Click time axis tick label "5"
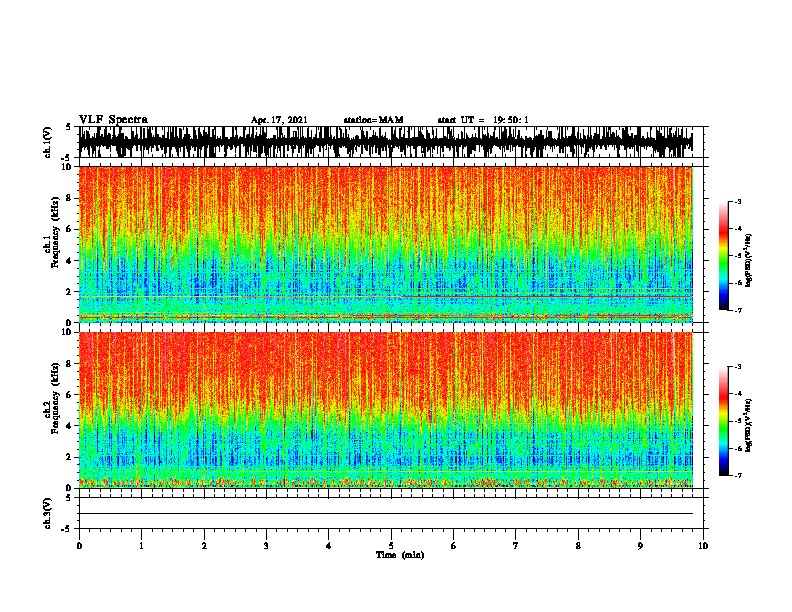The image size is (792, 612). [391, 546]
